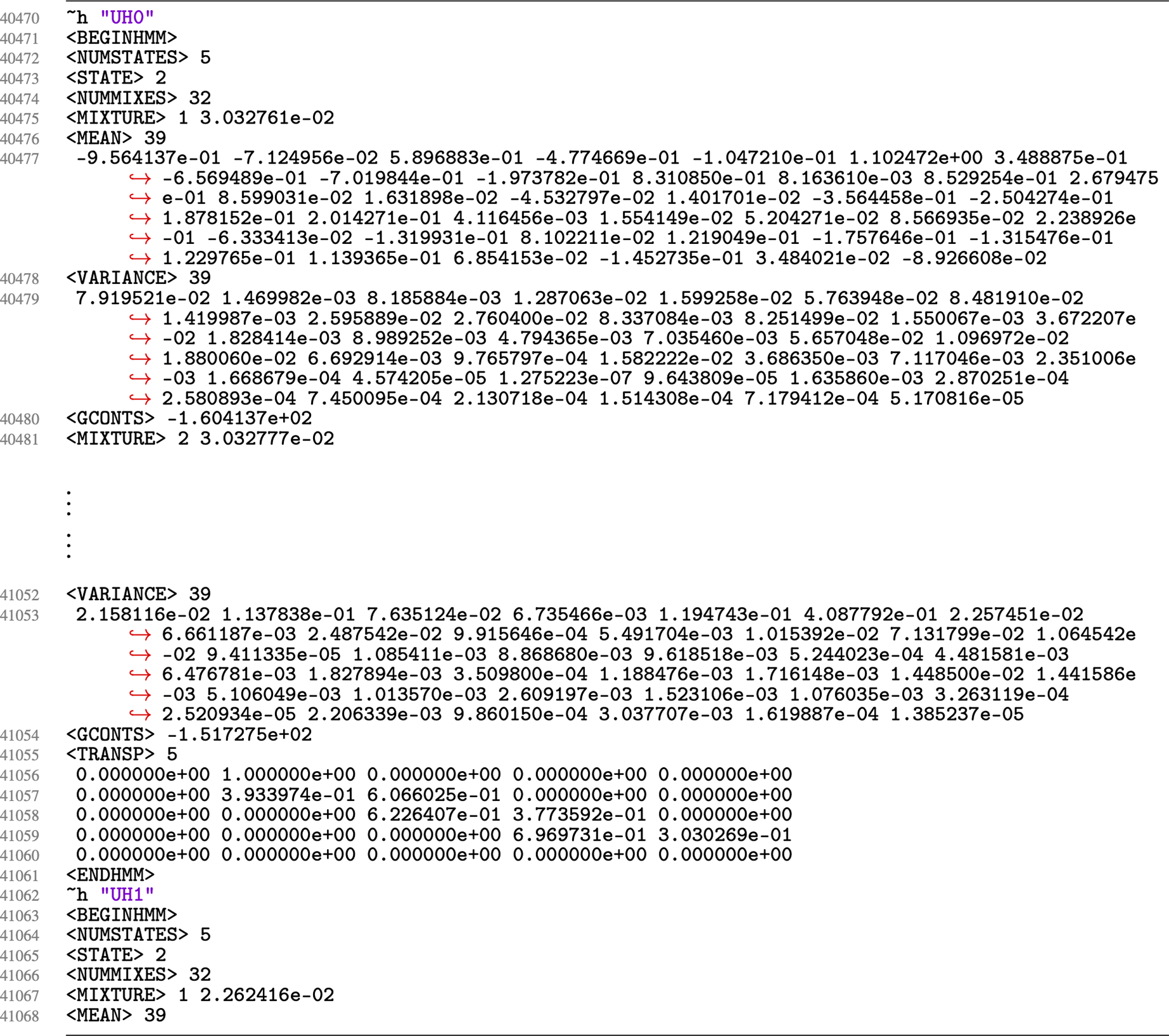Click the <MIXTURE> 2 3.032777e-02 line
Viewport: 1169px width, 1036px height.
pyautogui.click(x=200, y=438)
